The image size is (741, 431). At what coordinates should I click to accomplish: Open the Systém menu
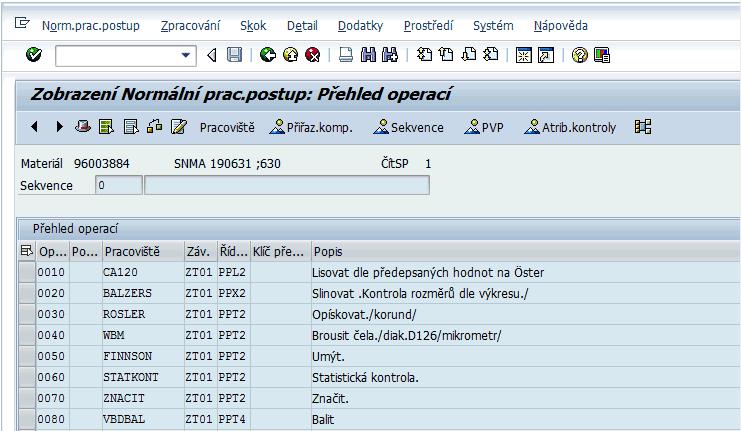click(493, 26)
